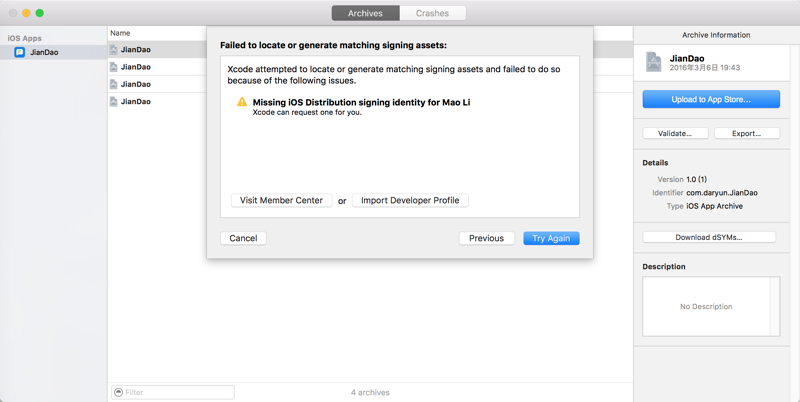Viewport: 800px width, 402px height.
Task: Click the Export button
Action: point(746,133)
